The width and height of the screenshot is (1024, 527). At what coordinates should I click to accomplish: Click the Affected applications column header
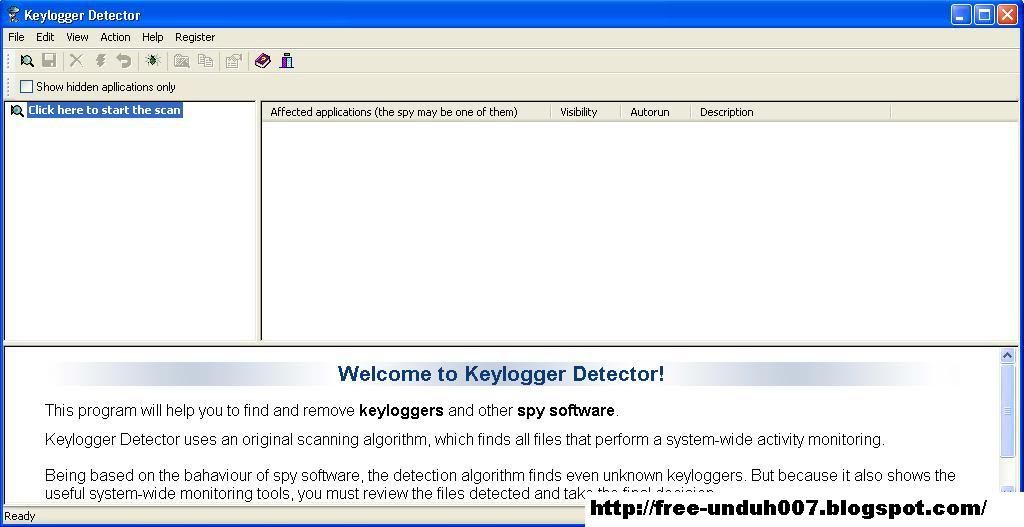(406, 112)
